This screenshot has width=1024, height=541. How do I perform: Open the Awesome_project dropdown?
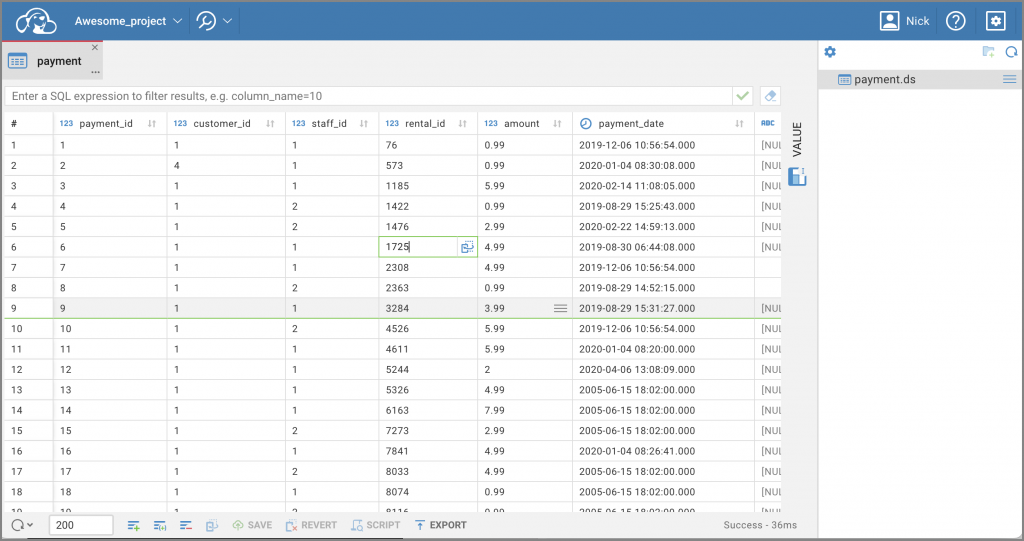point(128,21)
